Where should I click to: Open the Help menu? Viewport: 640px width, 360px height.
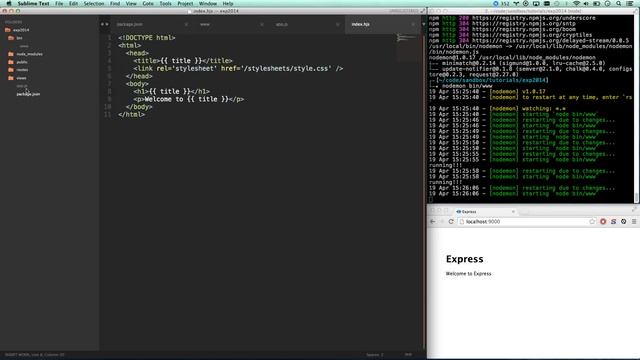[228, 3]
